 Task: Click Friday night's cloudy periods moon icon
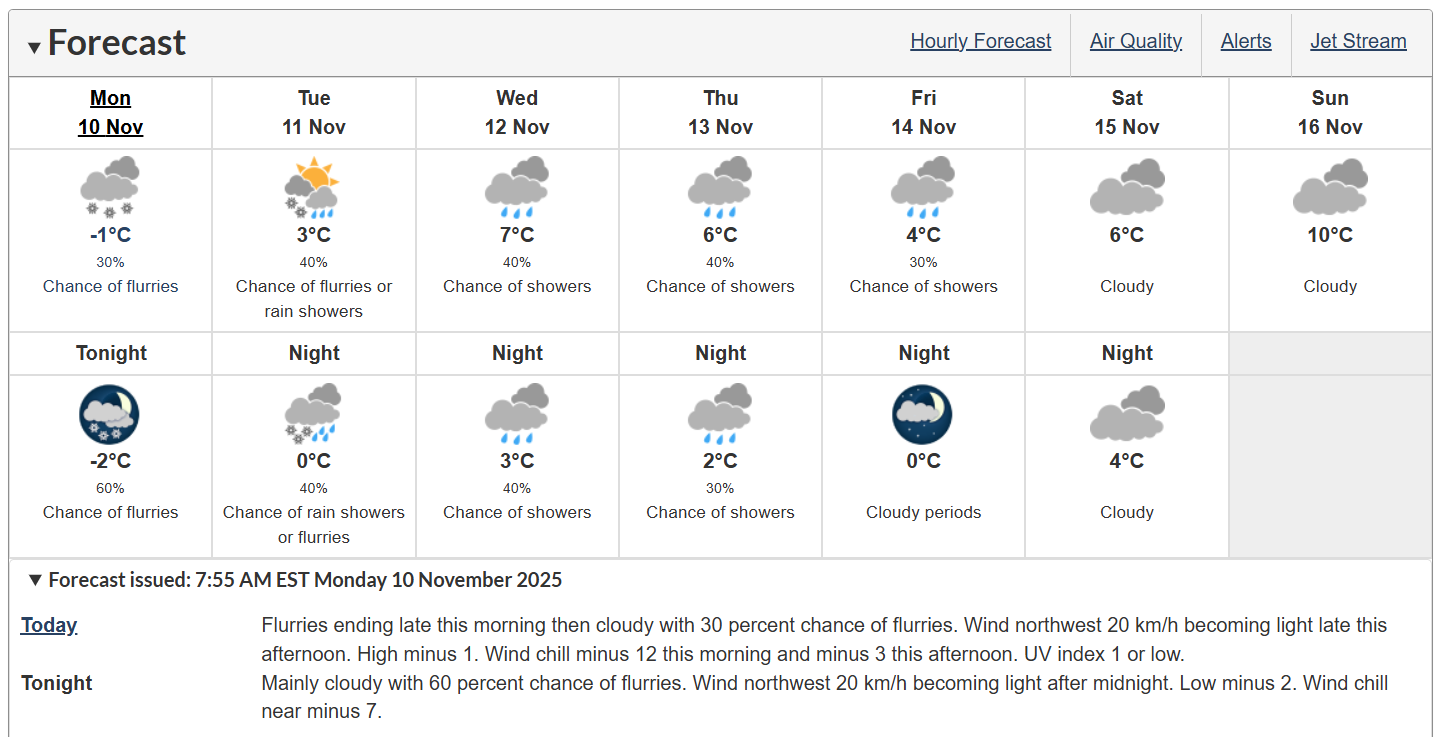tap(923, 414)
